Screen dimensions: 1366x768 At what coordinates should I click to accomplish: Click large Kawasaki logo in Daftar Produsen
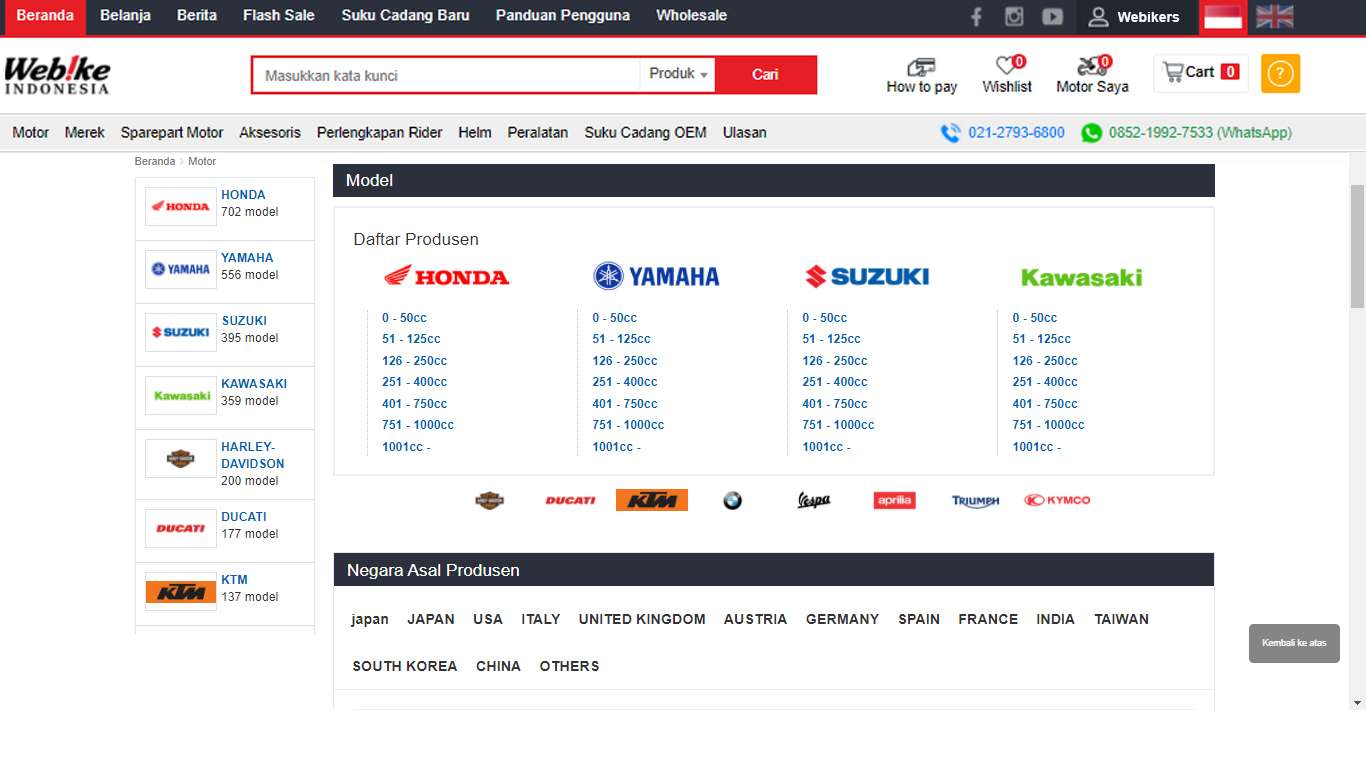1081,277
